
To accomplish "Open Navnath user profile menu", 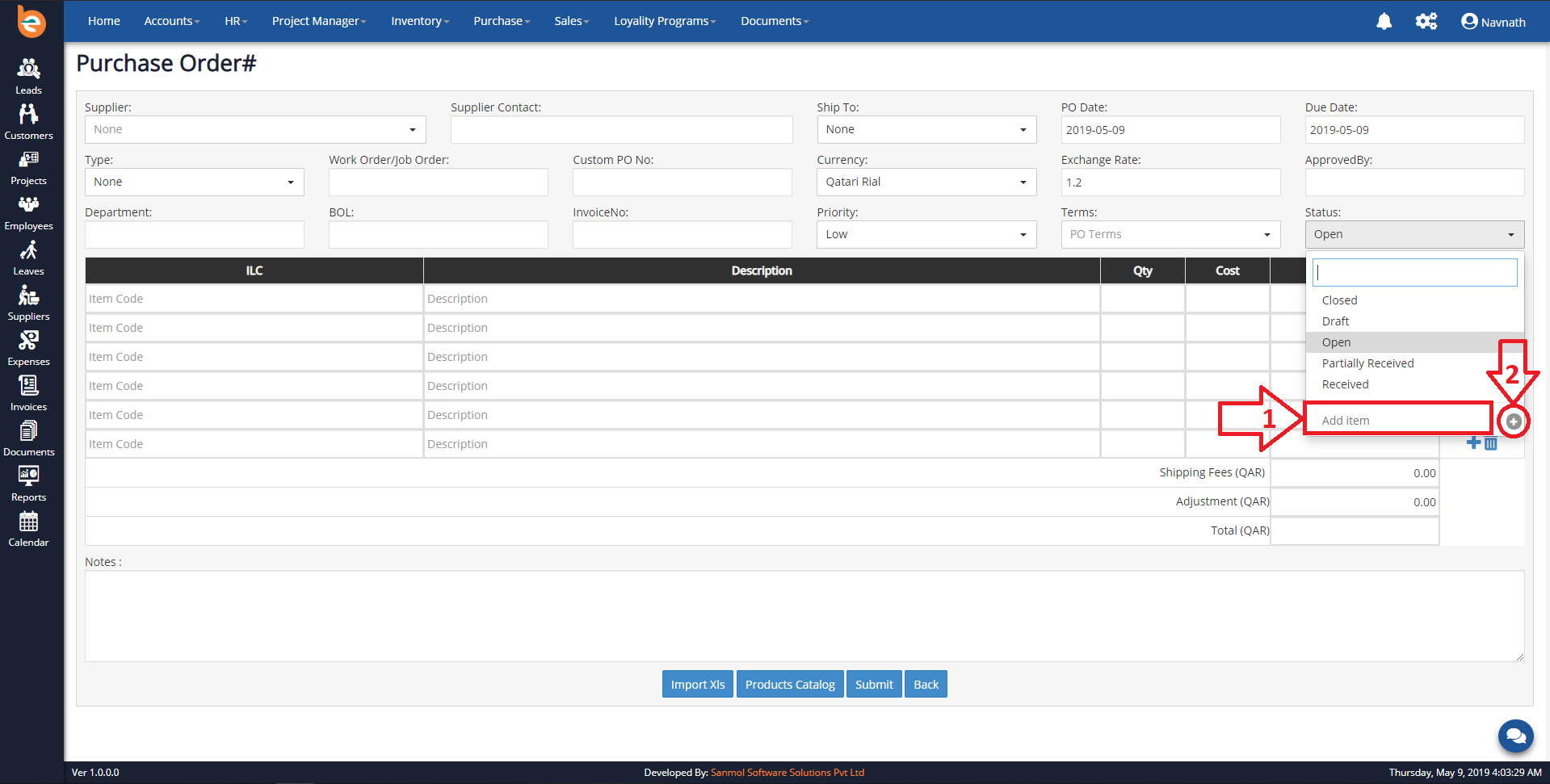I will coord(1493,22).
